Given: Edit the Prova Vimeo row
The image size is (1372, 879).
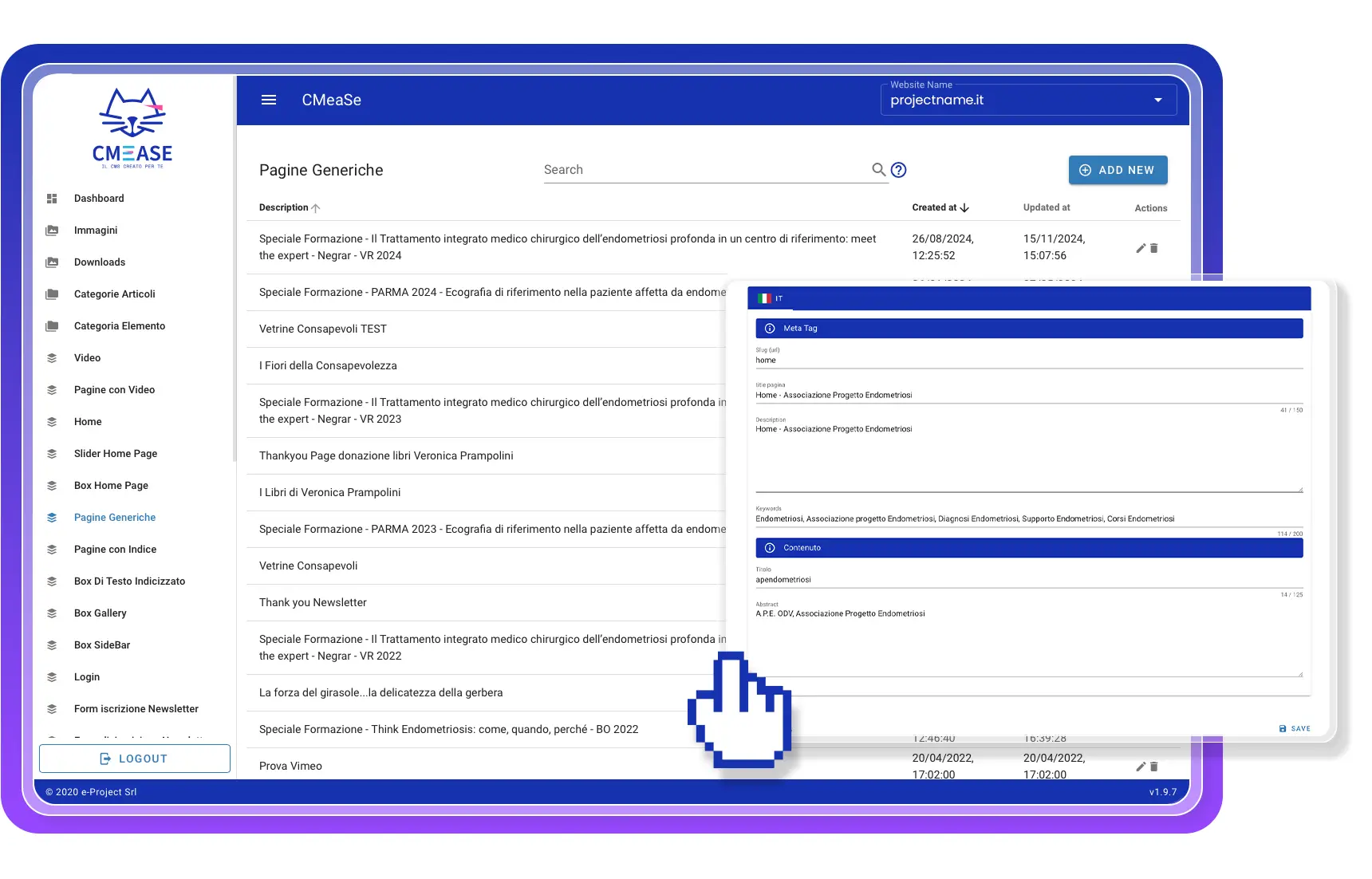Looking at the screenshot, I should [x=1141, y=767].
